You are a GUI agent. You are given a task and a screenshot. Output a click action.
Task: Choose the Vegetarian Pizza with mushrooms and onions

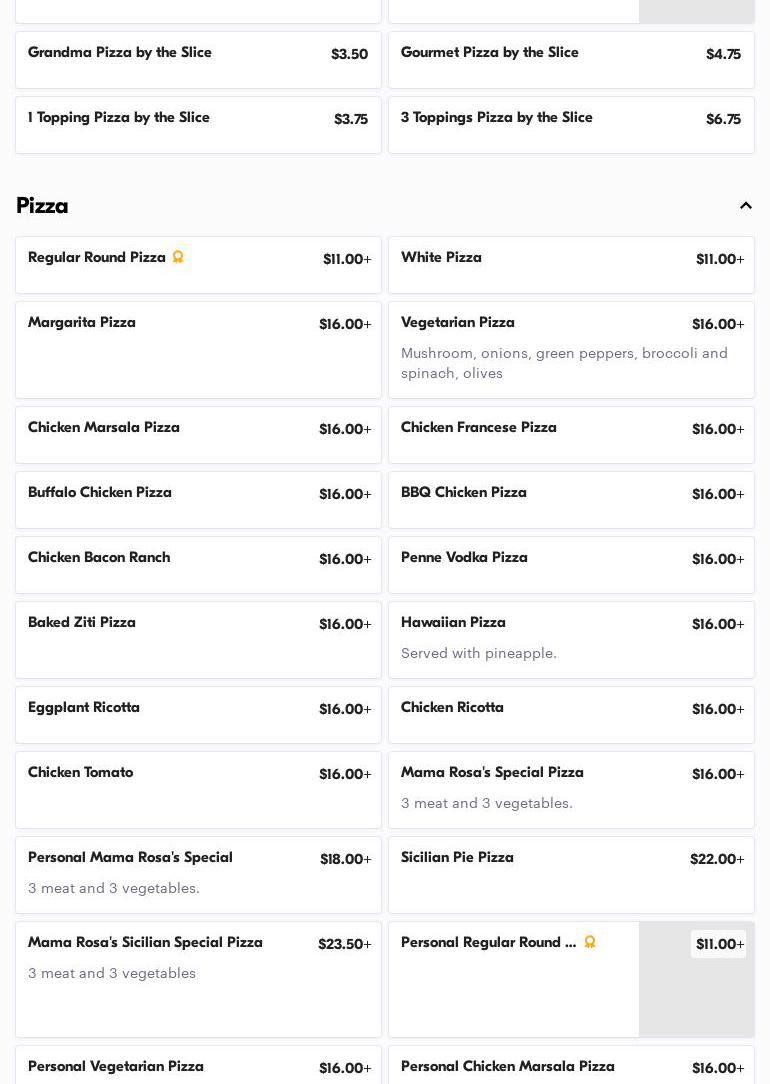pos(571,350)
